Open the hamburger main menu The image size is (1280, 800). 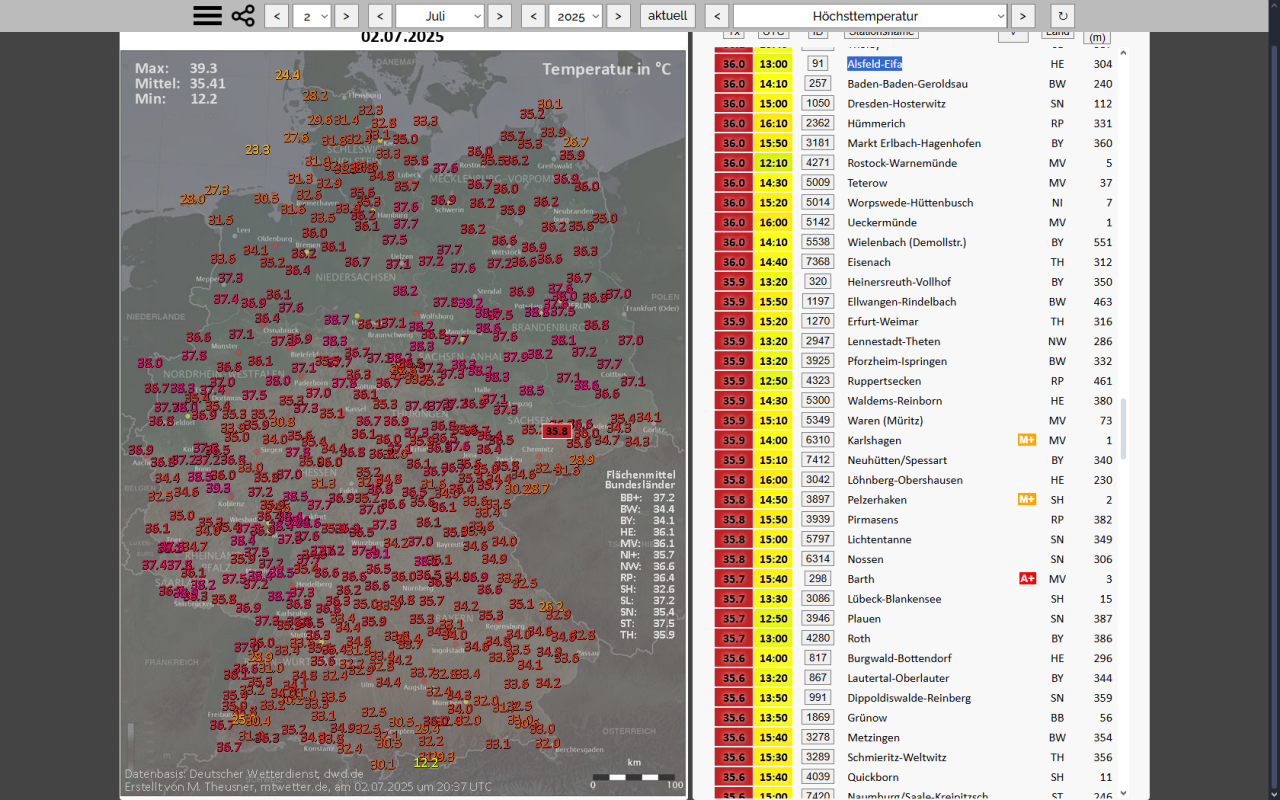pos(207,16)
